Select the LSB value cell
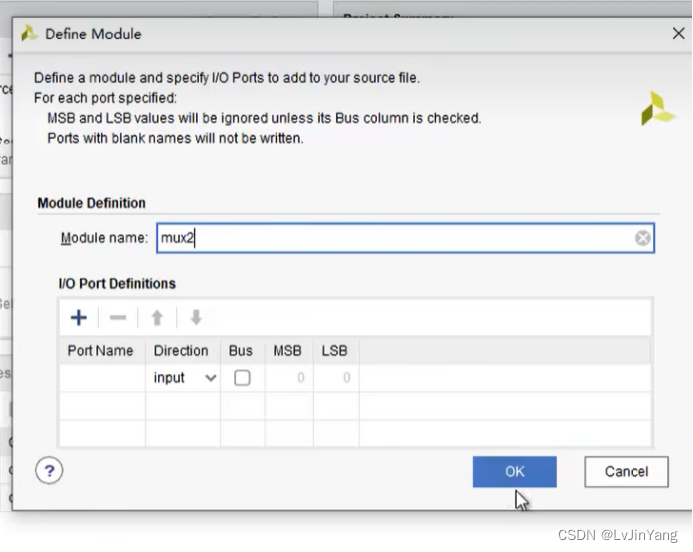The width and height of the screenshot is (693, 552). pyautogui.click(x=335, y=378)
